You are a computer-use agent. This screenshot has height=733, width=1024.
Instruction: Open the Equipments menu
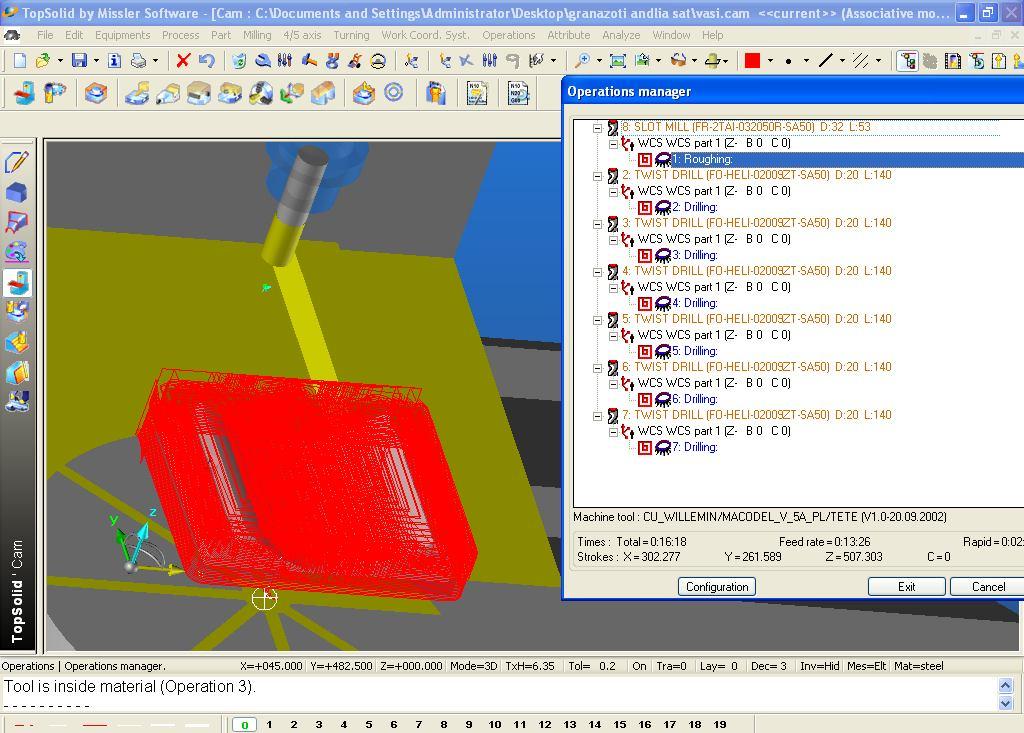click(123, 35)
